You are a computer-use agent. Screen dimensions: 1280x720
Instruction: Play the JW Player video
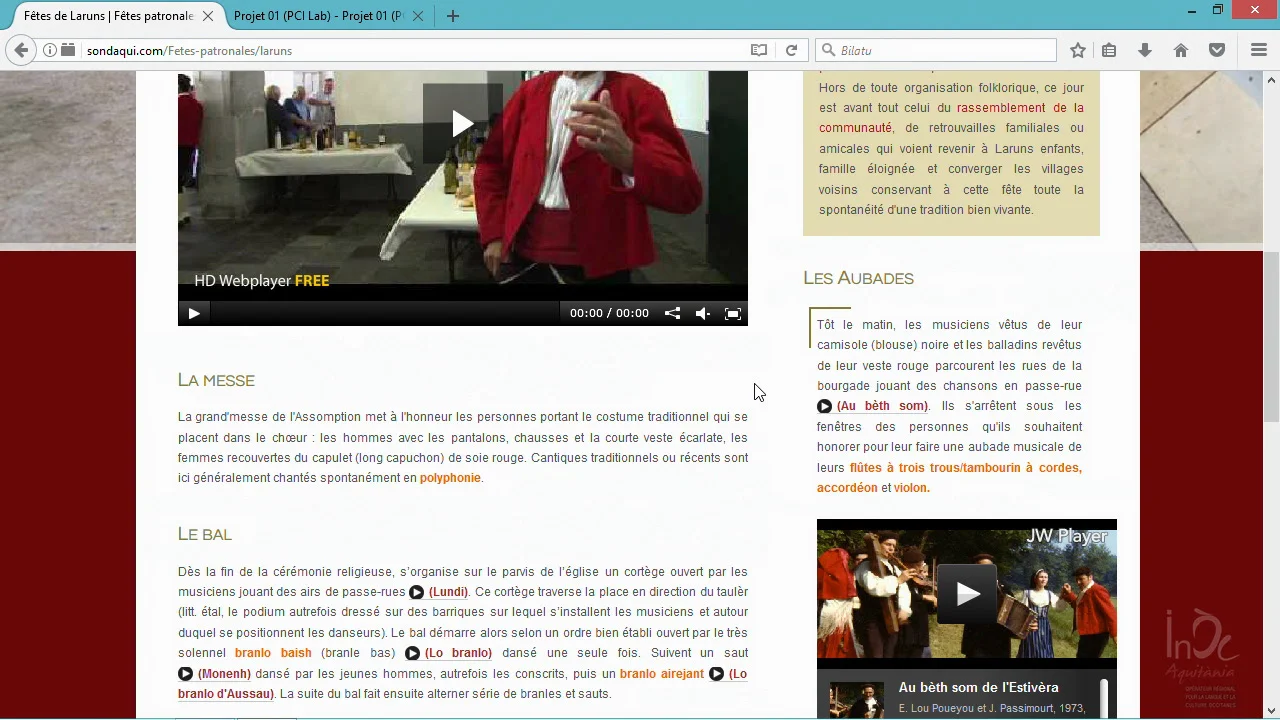(x=967, y=594)
